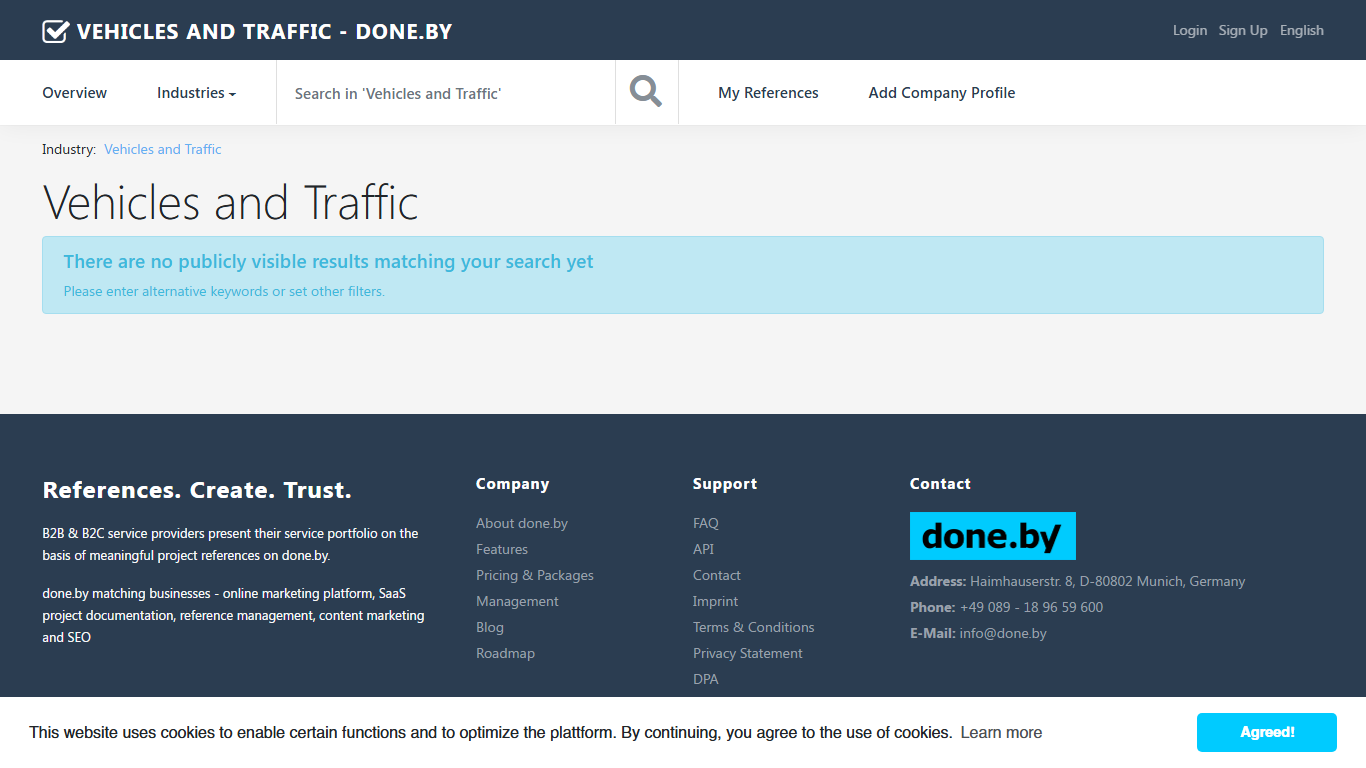The image size is (1366, 768).
Task: Open Terms & Conditions link
Action: [754, 627]
